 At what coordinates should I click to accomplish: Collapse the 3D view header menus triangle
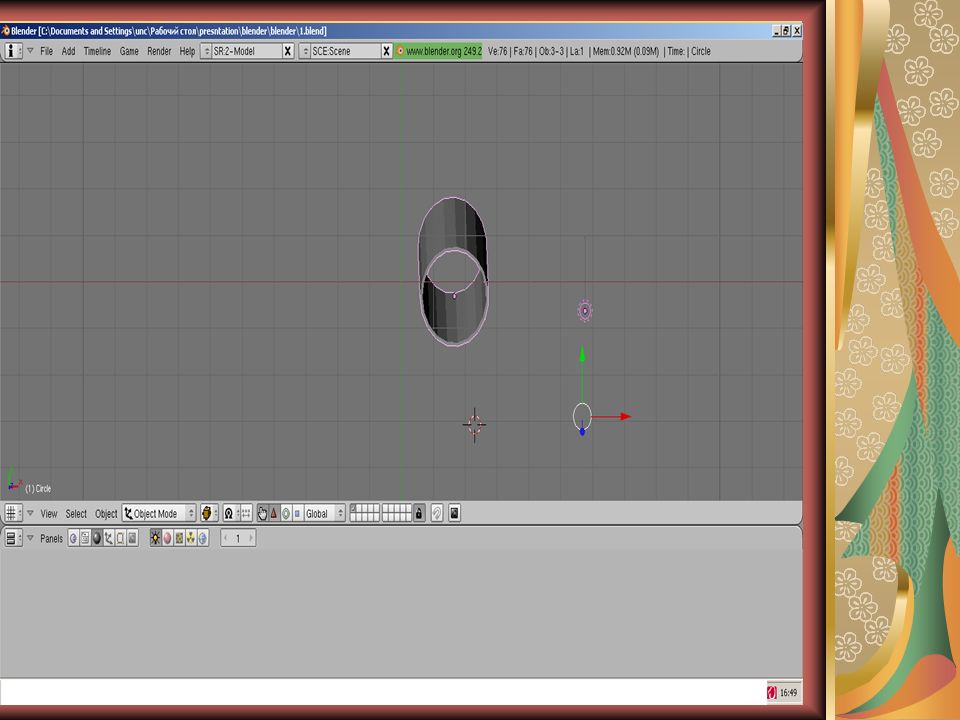[30, 513]
